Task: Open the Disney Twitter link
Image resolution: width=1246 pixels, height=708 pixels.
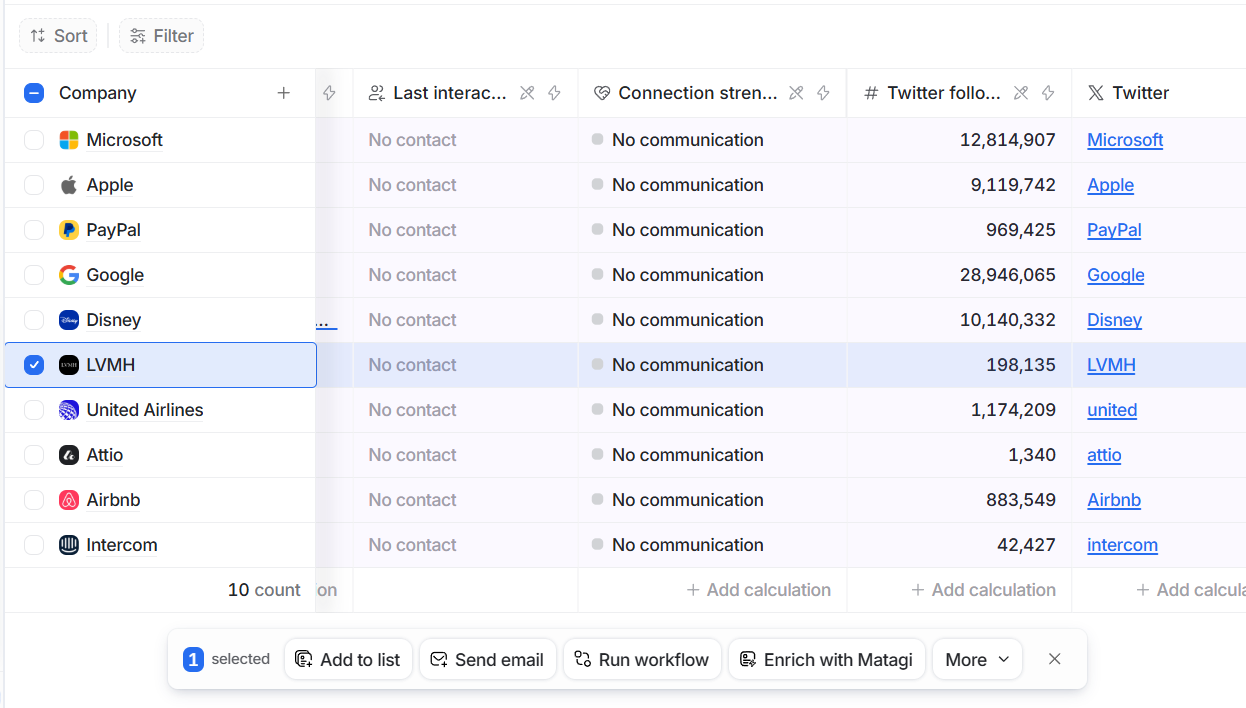Action: coord(1114,320)
